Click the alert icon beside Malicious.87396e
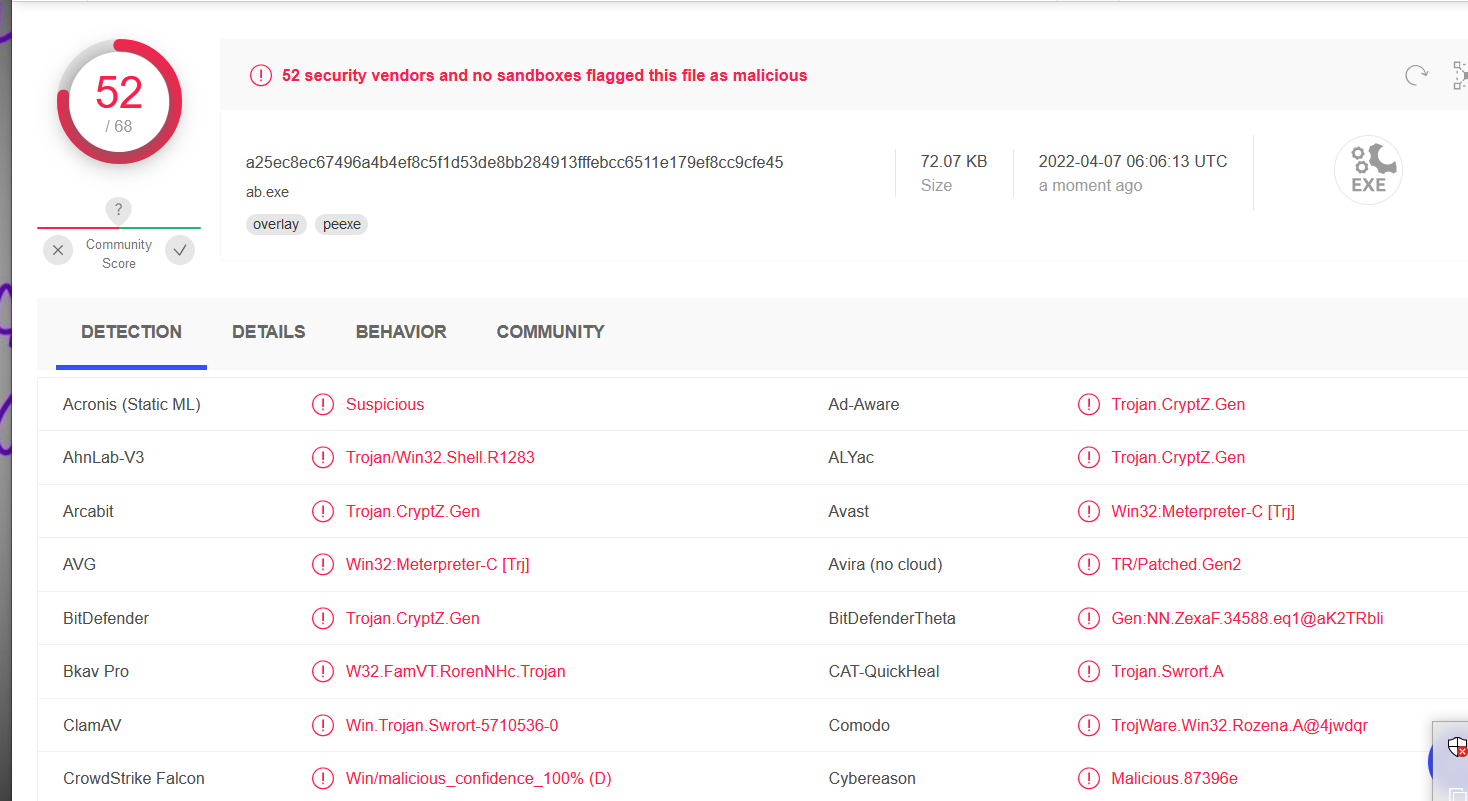1468x801 pixels. coord(1089,778)
